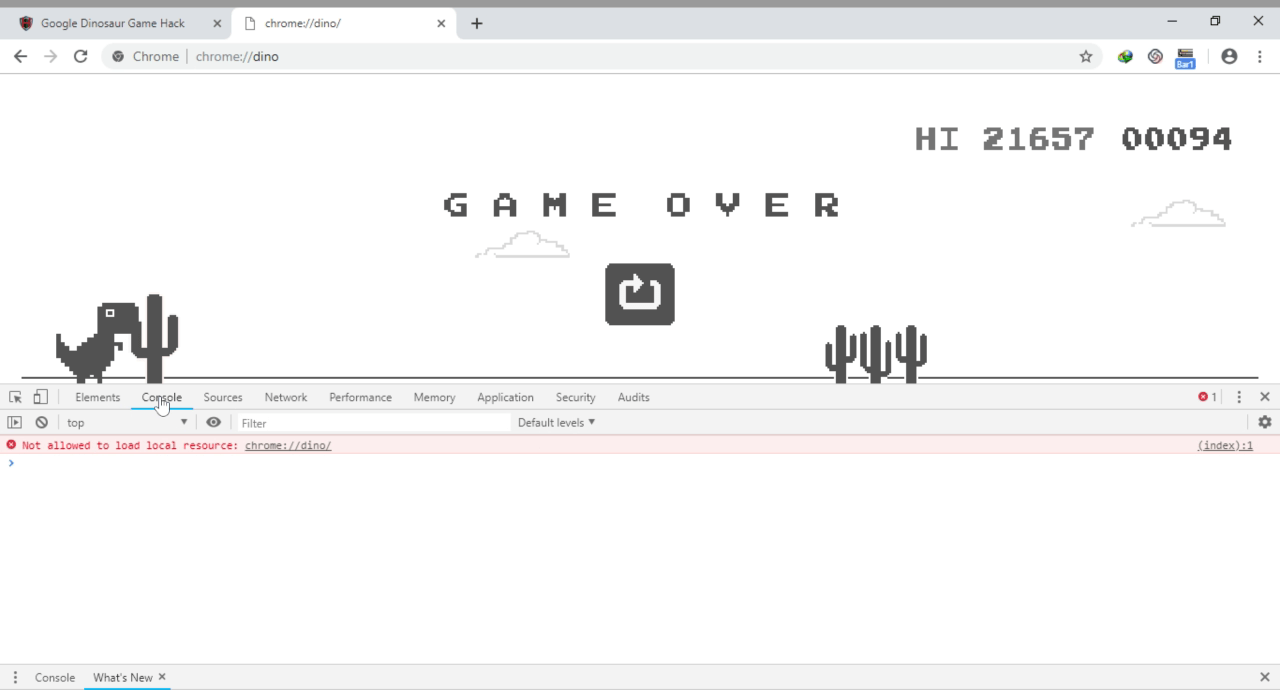Reload the chrome://dino page

[81, 56]
